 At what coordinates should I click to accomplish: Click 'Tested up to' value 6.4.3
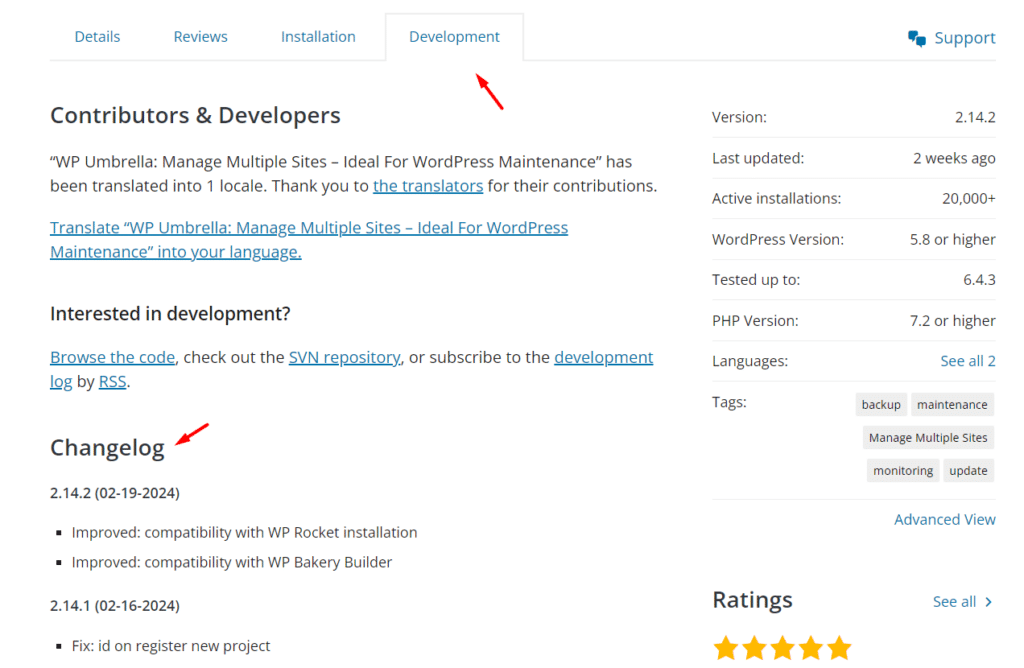tap(980, 280)
